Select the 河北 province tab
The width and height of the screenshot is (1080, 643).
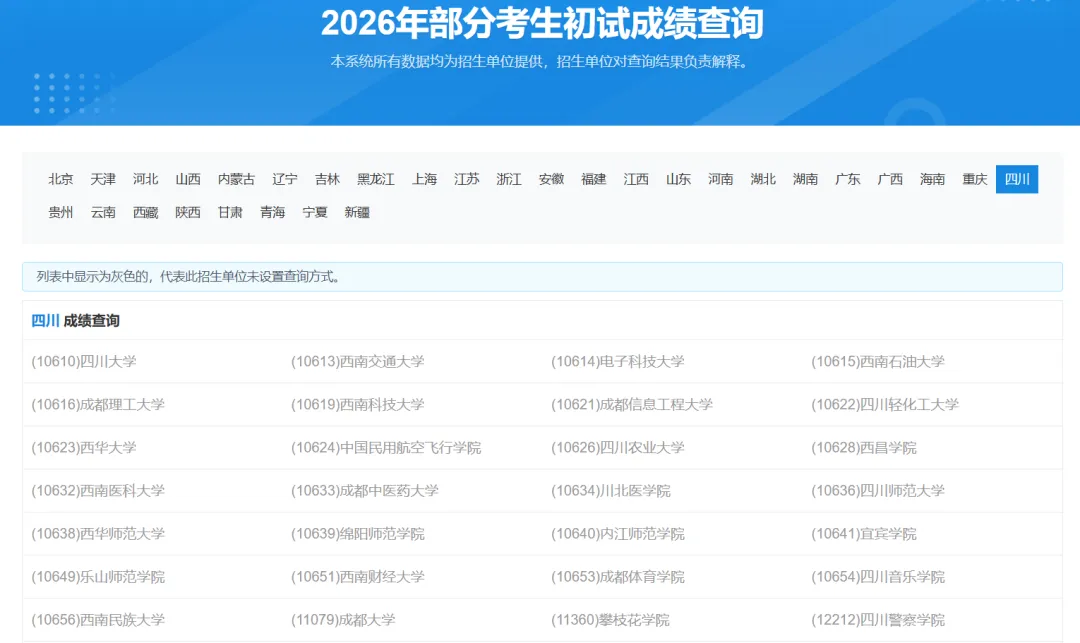pos(145,179)
